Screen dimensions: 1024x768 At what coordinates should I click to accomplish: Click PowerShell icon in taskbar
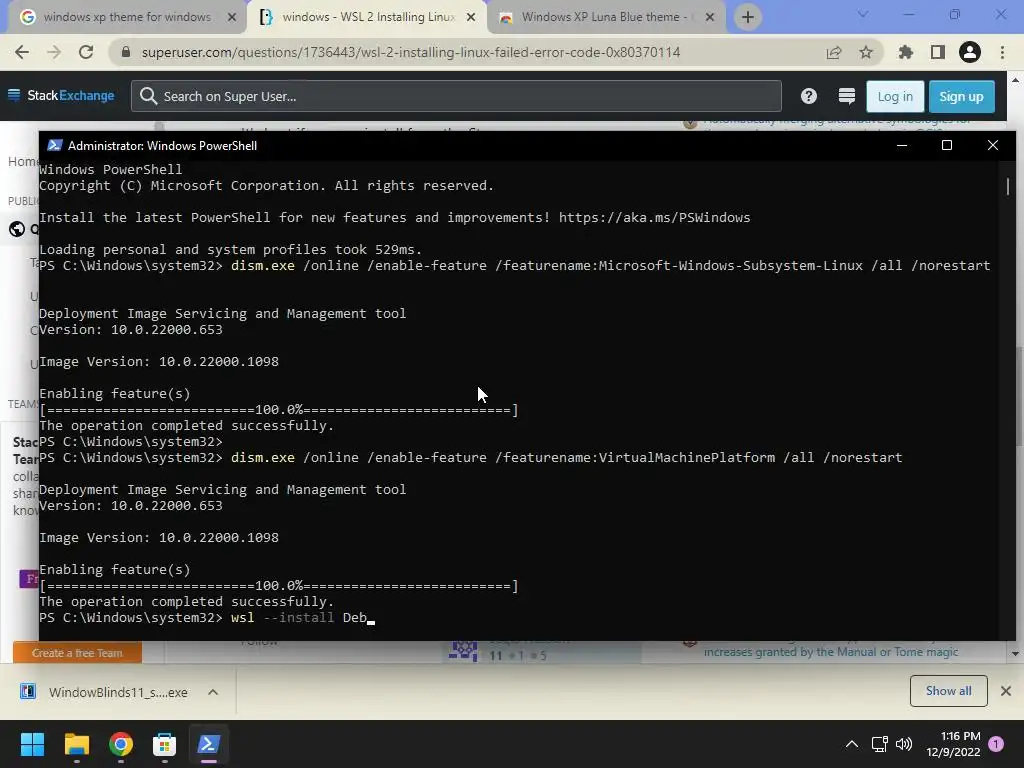(209, 744)
